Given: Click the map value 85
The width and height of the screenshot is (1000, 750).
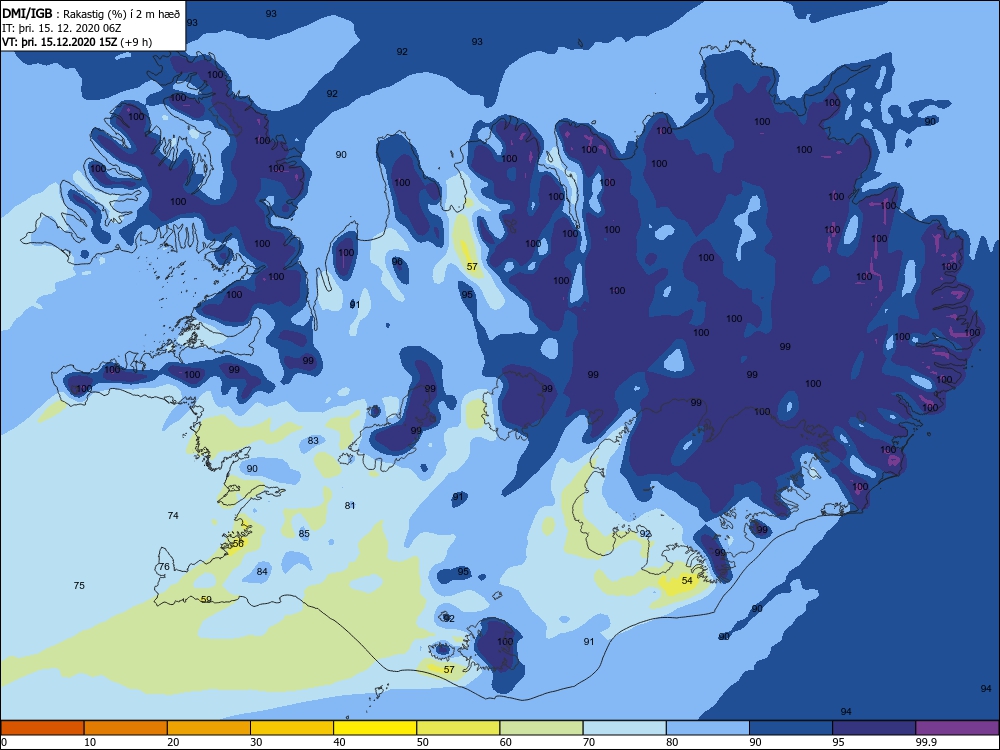Looking at the screenshot, I should (304, 534).
